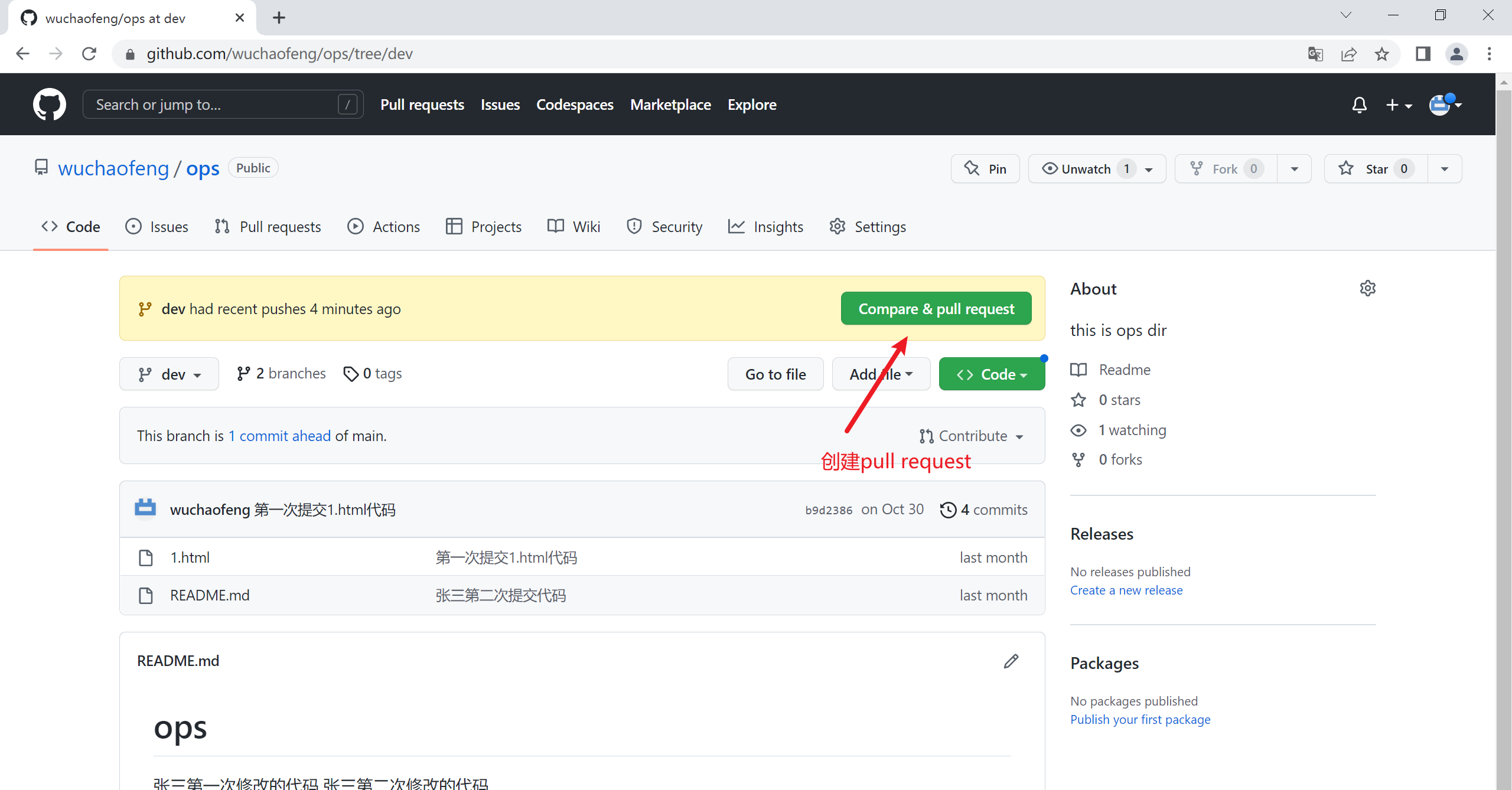This screenshot has width=1512, height=790.
Task: Click the browser back arrow
Action: click(x=22, y=54)
